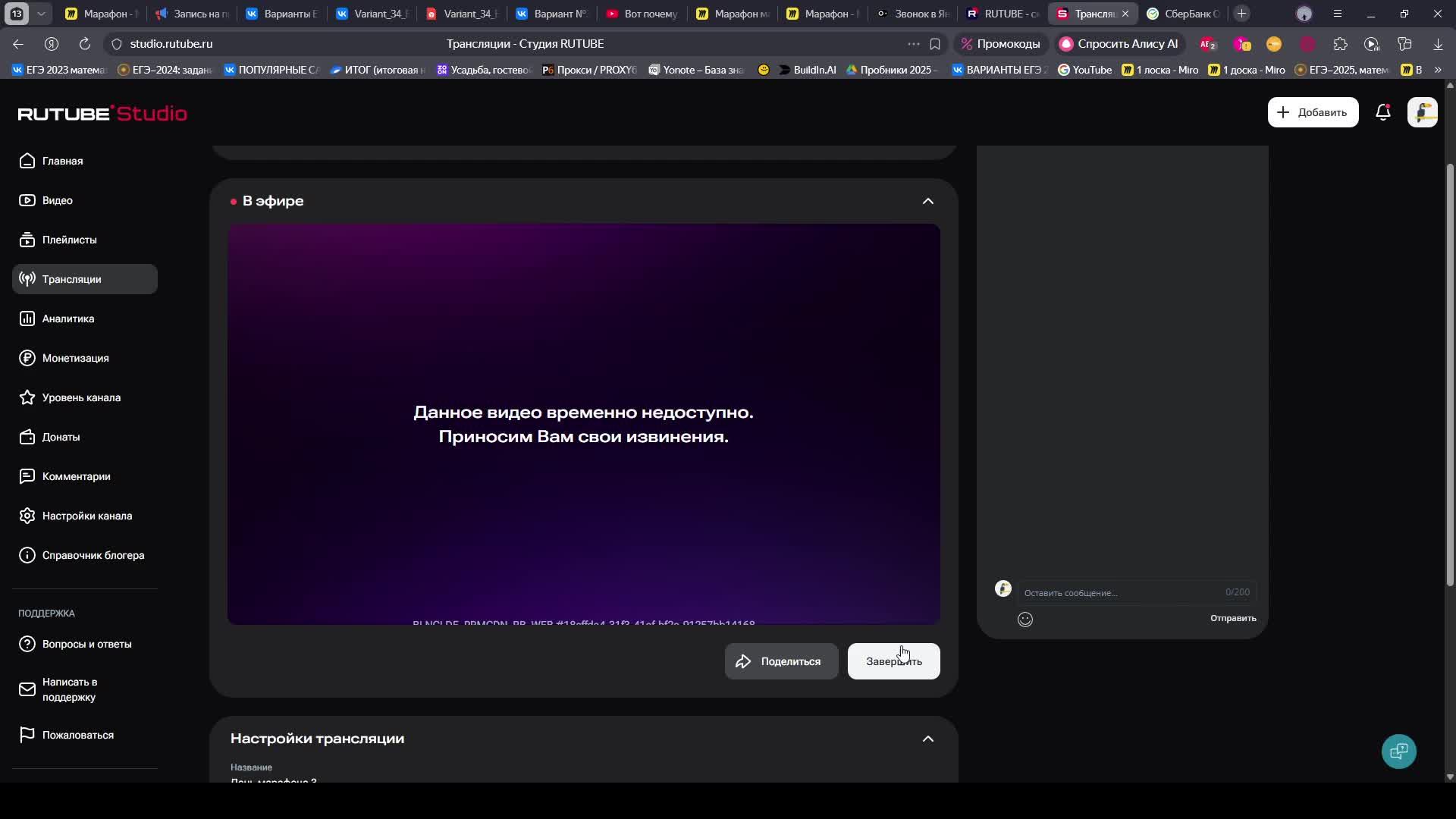1456x819 pixels.
Task: Open a new browser tab
Action: pyautogui.click(x=1241, y=14)
